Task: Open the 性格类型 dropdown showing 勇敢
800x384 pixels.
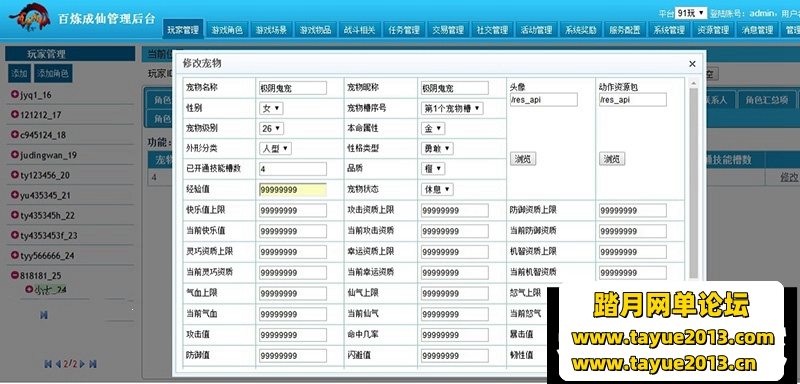Action: click(x=437, y=148)
